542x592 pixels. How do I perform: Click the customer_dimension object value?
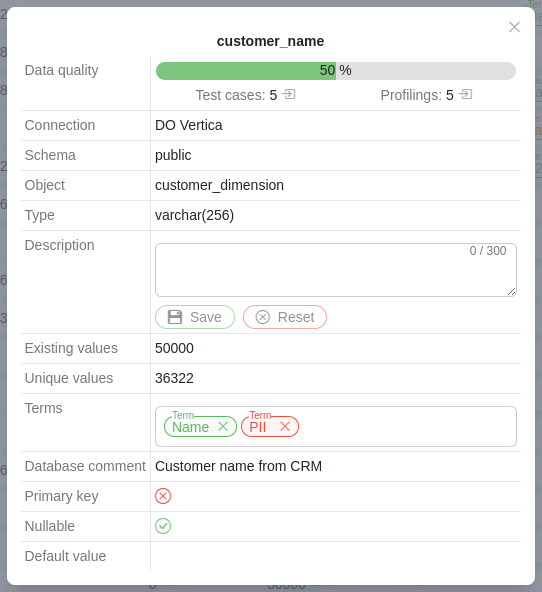click(x=219, y=185)
